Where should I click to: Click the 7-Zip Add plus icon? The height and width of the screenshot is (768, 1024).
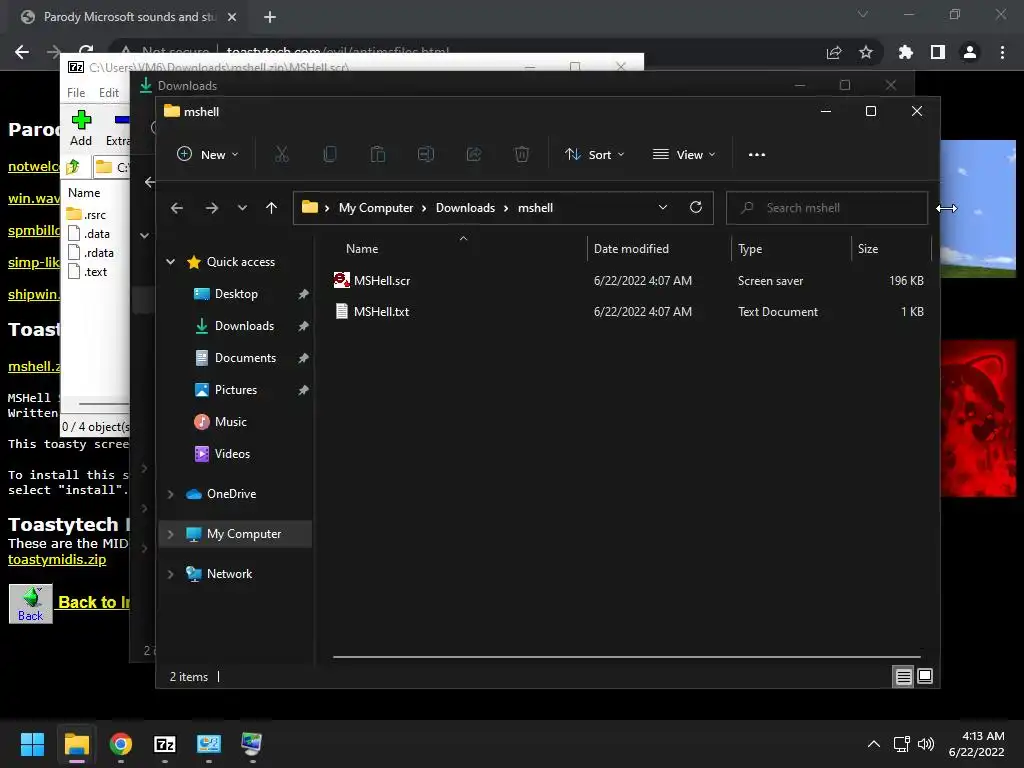coord(81,128)
